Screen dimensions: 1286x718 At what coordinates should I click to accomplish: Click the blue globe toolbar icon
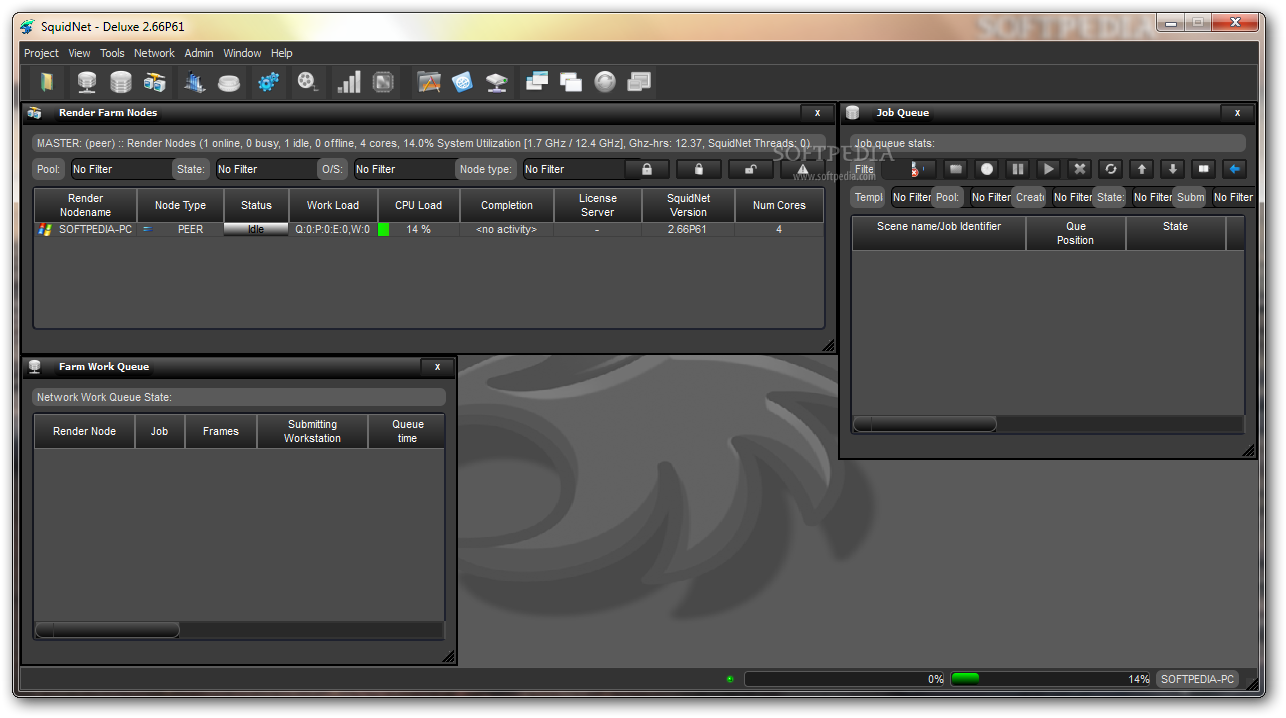pyautogui.click(x=463, y=82)
